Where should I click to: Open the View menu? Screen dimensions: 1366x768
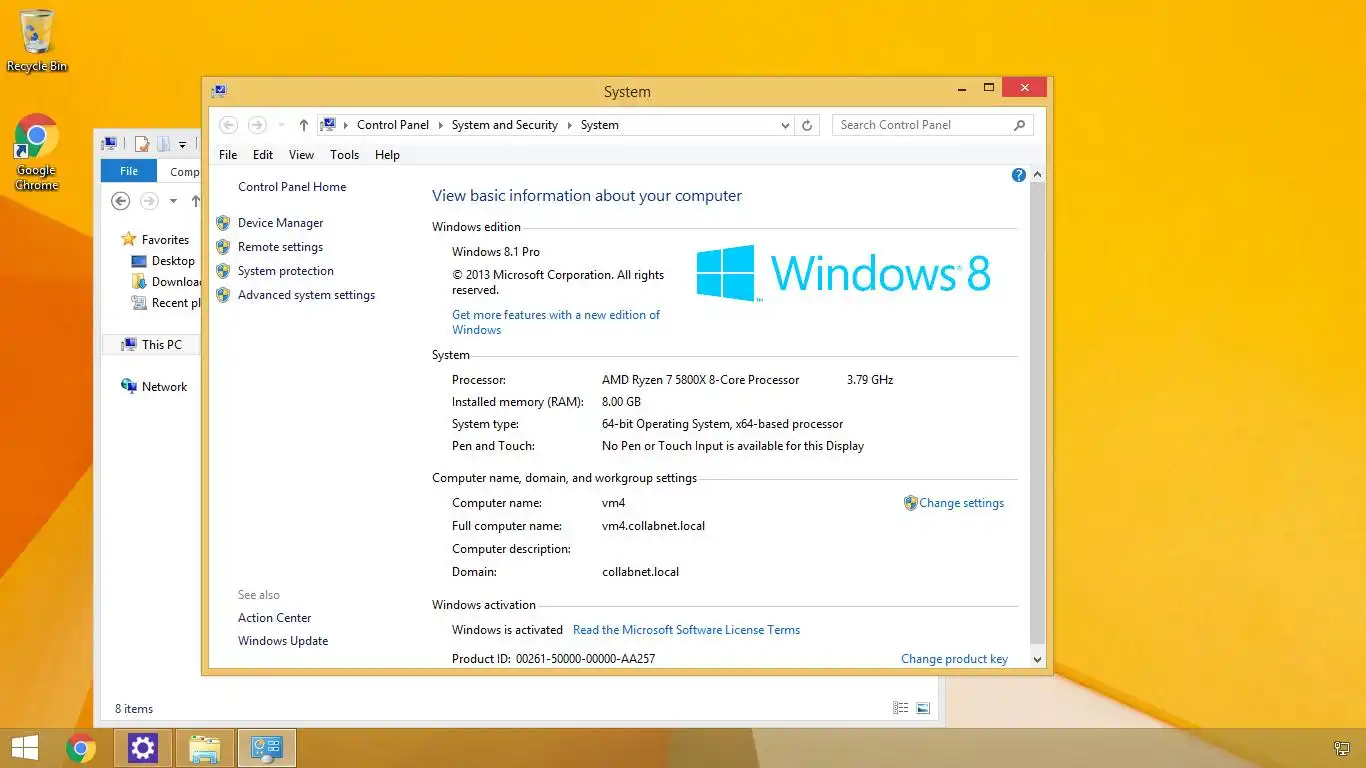coord(301,155)
